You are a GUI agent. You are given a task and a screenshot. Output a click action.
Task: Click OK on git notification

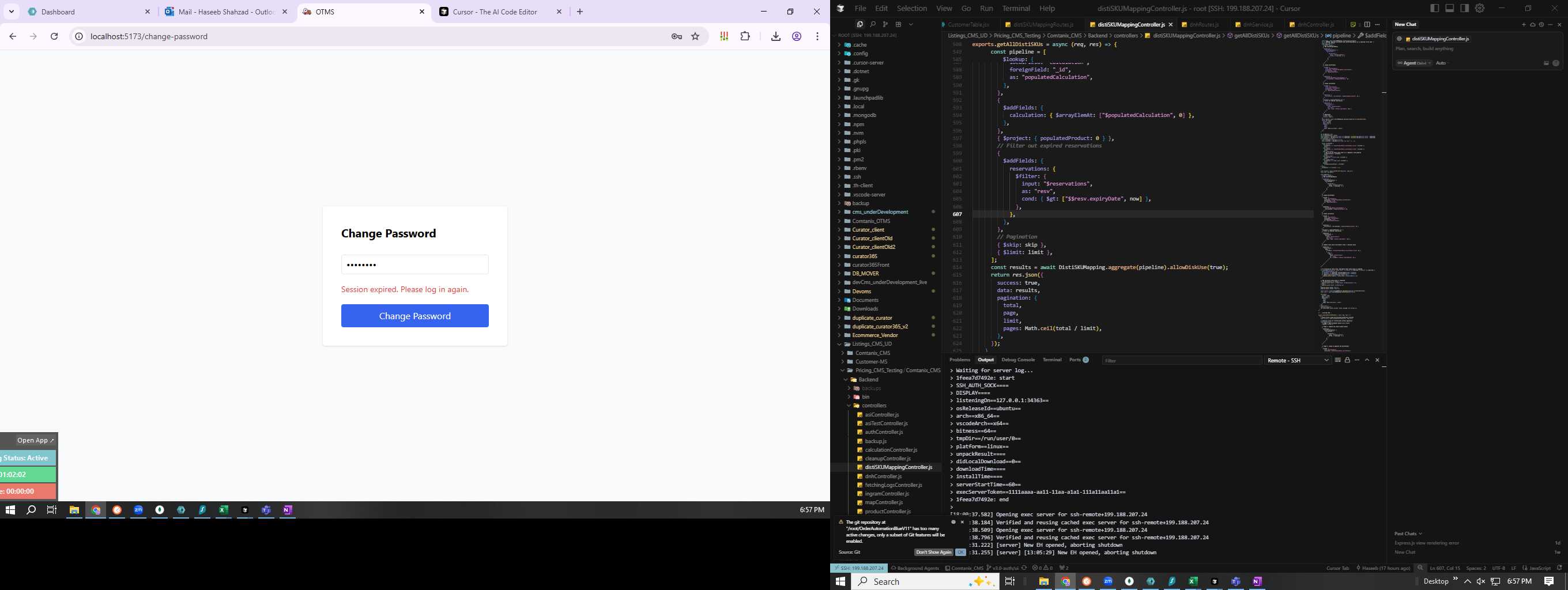click(x=960, y=553)
